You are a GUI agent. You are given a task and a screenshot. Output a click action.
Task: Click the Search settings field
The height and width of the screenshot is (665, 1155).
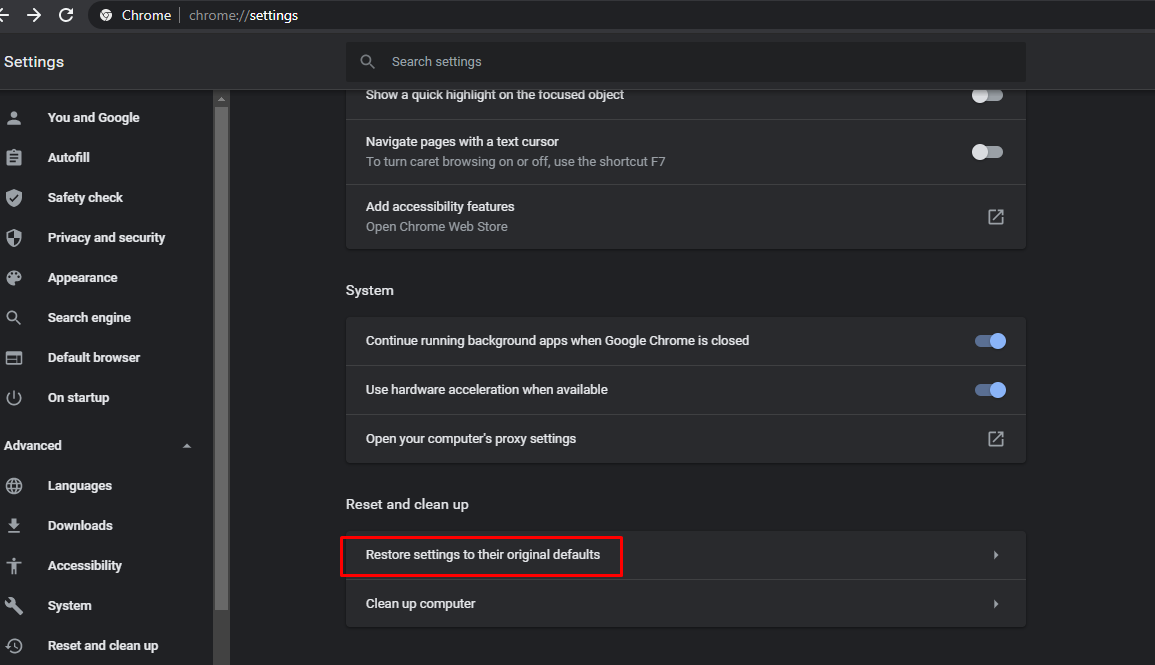(685, 62)
